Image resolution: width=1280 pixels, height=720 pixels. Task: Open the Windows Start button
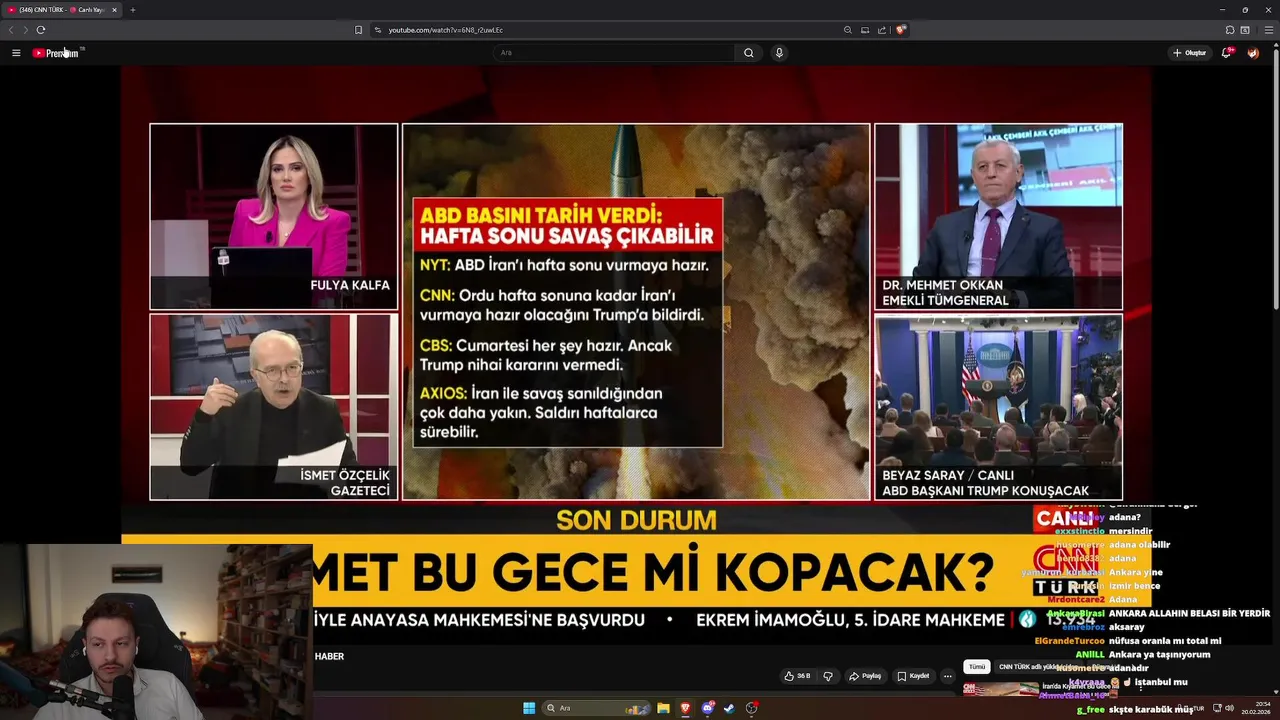(529, 708)
